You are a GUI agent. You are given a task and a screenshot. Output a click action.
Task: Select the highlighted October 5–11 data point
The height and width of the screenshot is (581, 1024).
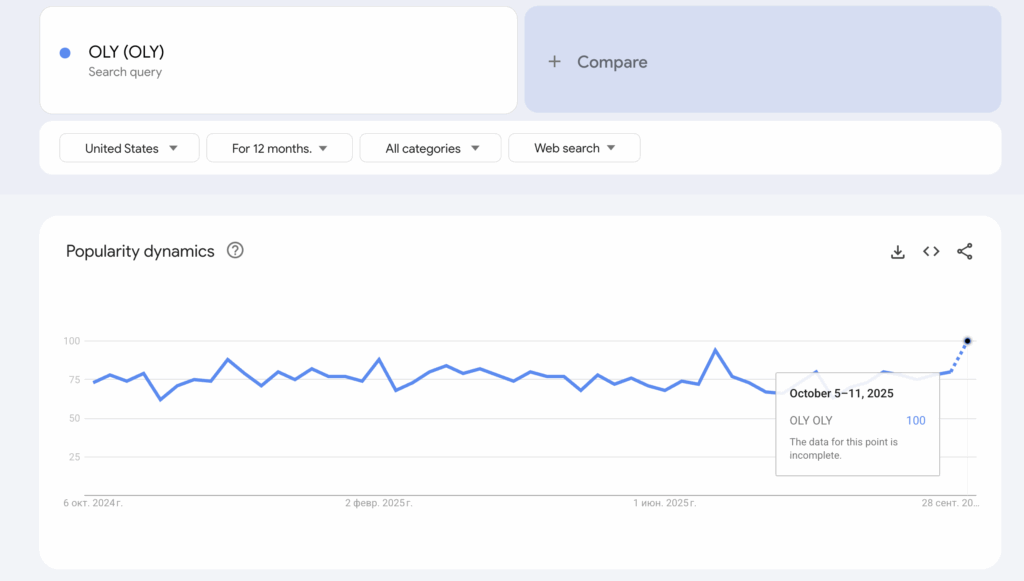tap(967, 341)
